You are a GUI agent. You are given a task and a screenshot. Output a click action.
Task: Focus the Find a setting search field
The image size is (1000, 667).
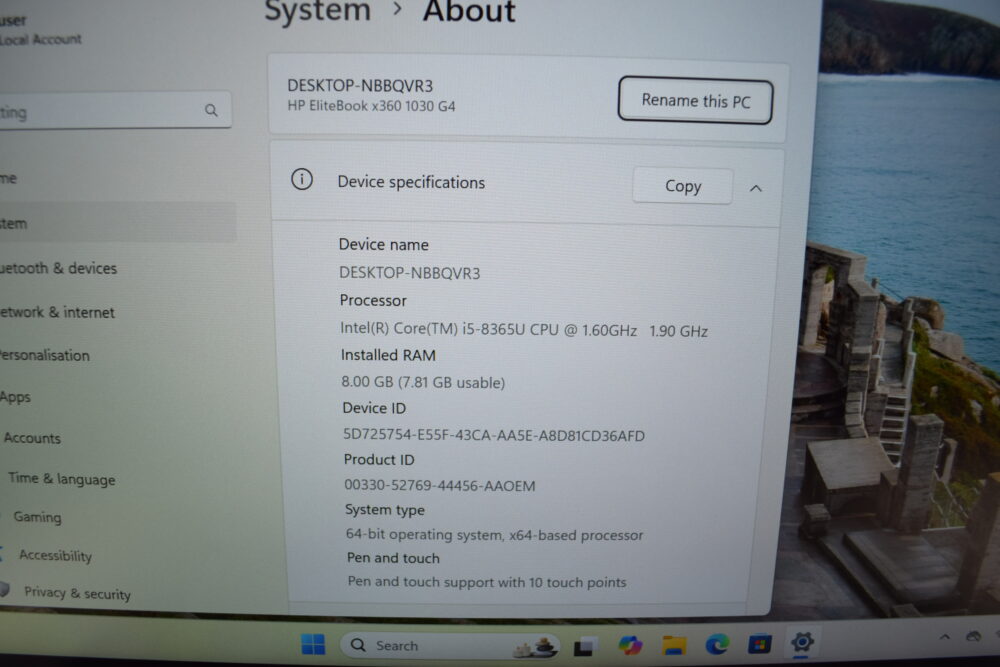click(x=115, y=111)
